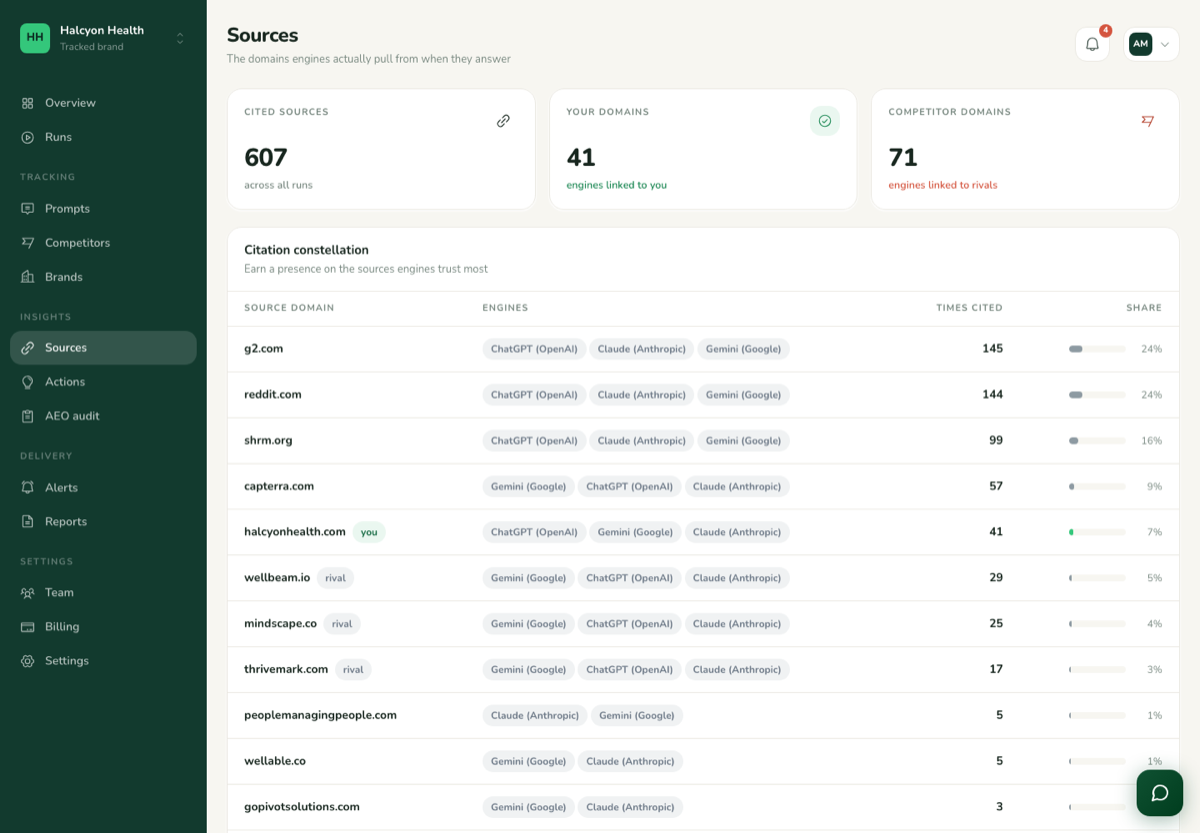Image resolution: width=1200 pixels, height=833 pixels.
Task: Click the wellable.co source domain
Action: pyautogui.click(x=275, y=761)
